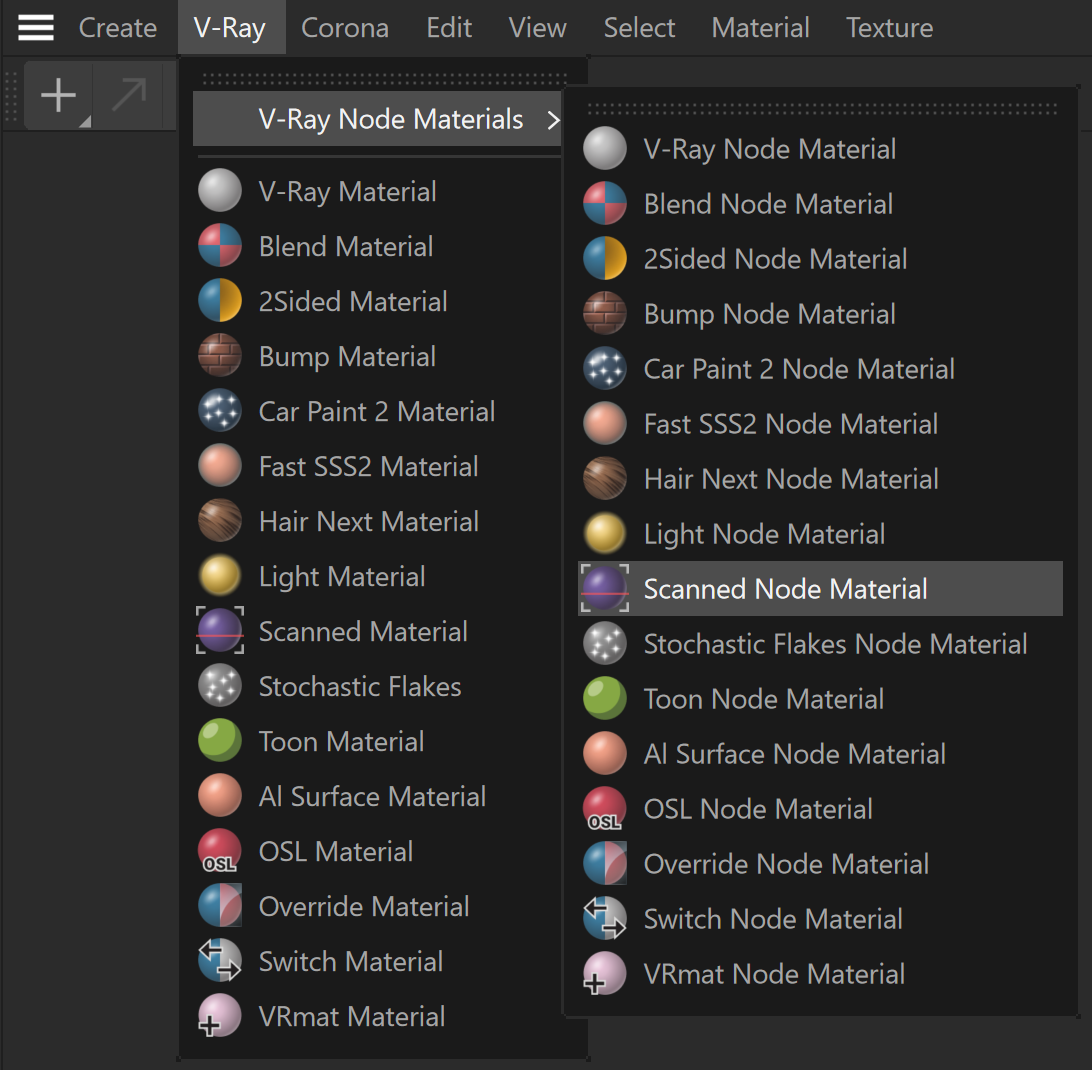The width and height of the screenshot is (1092, 1070).
Task: Open the Texture menu
Action: 889,28
